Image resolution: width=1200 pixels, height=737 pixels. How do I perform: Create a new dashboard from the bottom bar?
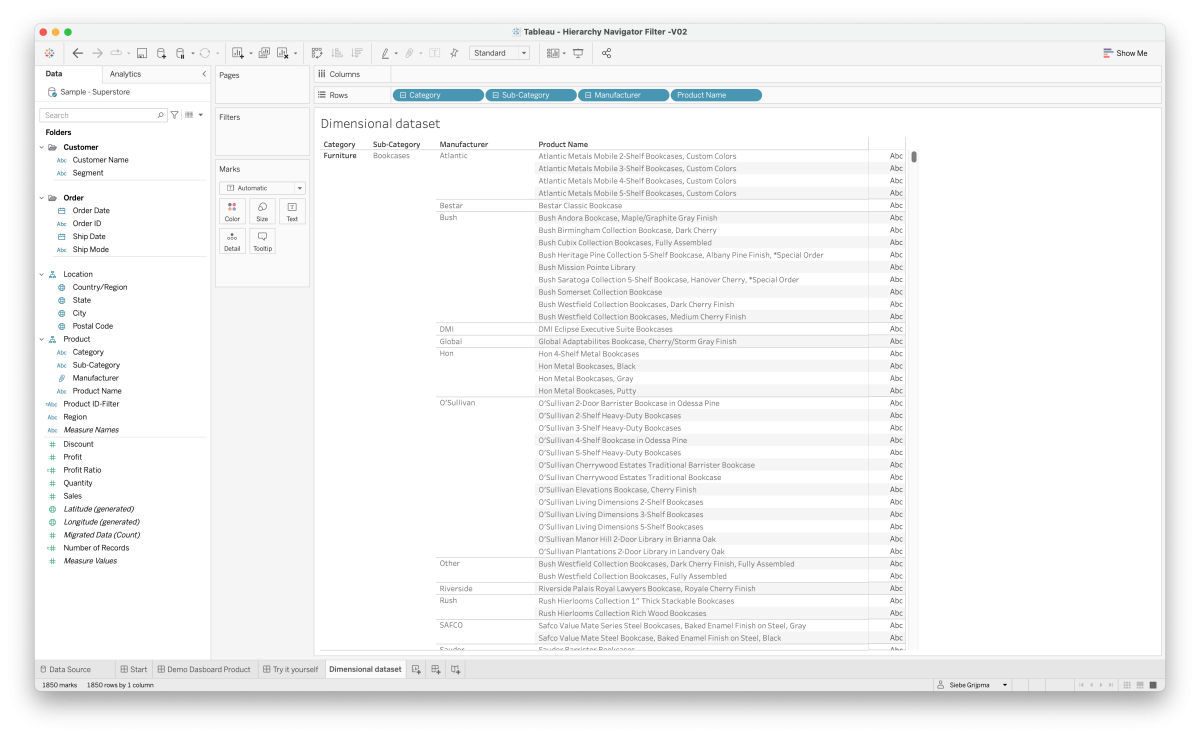coord(435,668)
